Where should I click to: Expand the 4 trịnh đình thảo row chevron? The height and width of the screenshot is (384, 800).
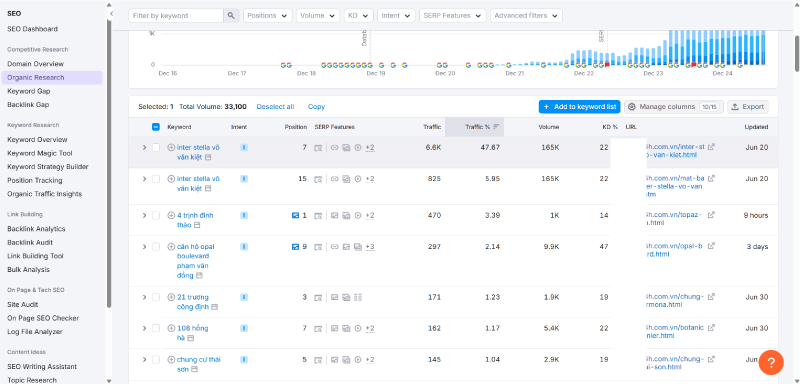pyautogui.click(x=144, y=216)
